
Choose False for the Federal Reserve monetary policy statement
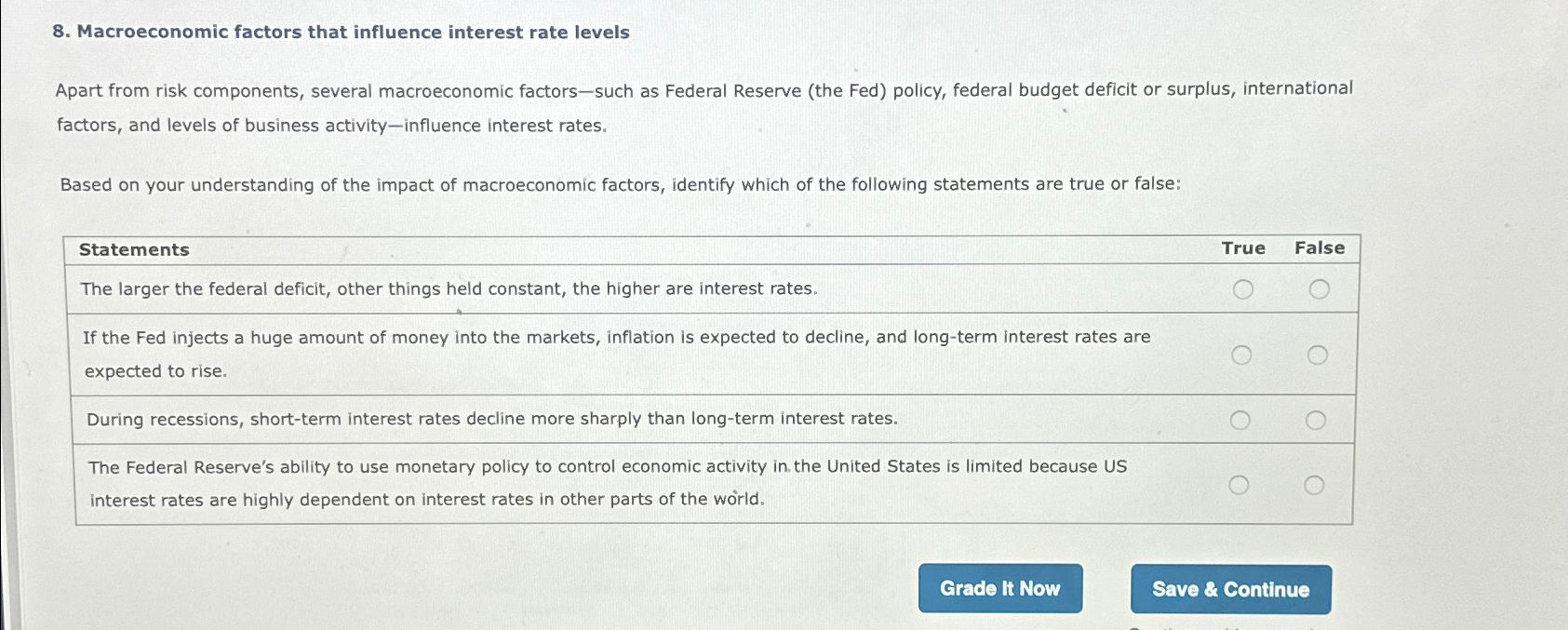pyautogui.click(x=1316, y=483)
